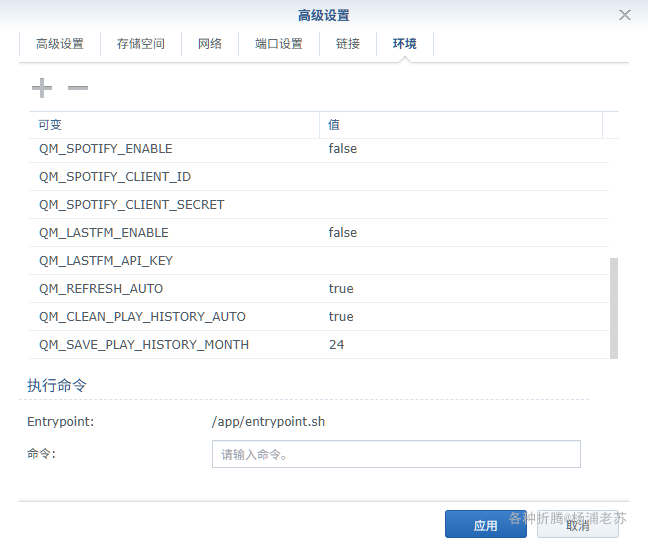Click empty value cell of QM_SPOTIFY_CLIENT_SECRET
Screen dimensions: 648x545
pyautogui.click(x=464, y=205)
